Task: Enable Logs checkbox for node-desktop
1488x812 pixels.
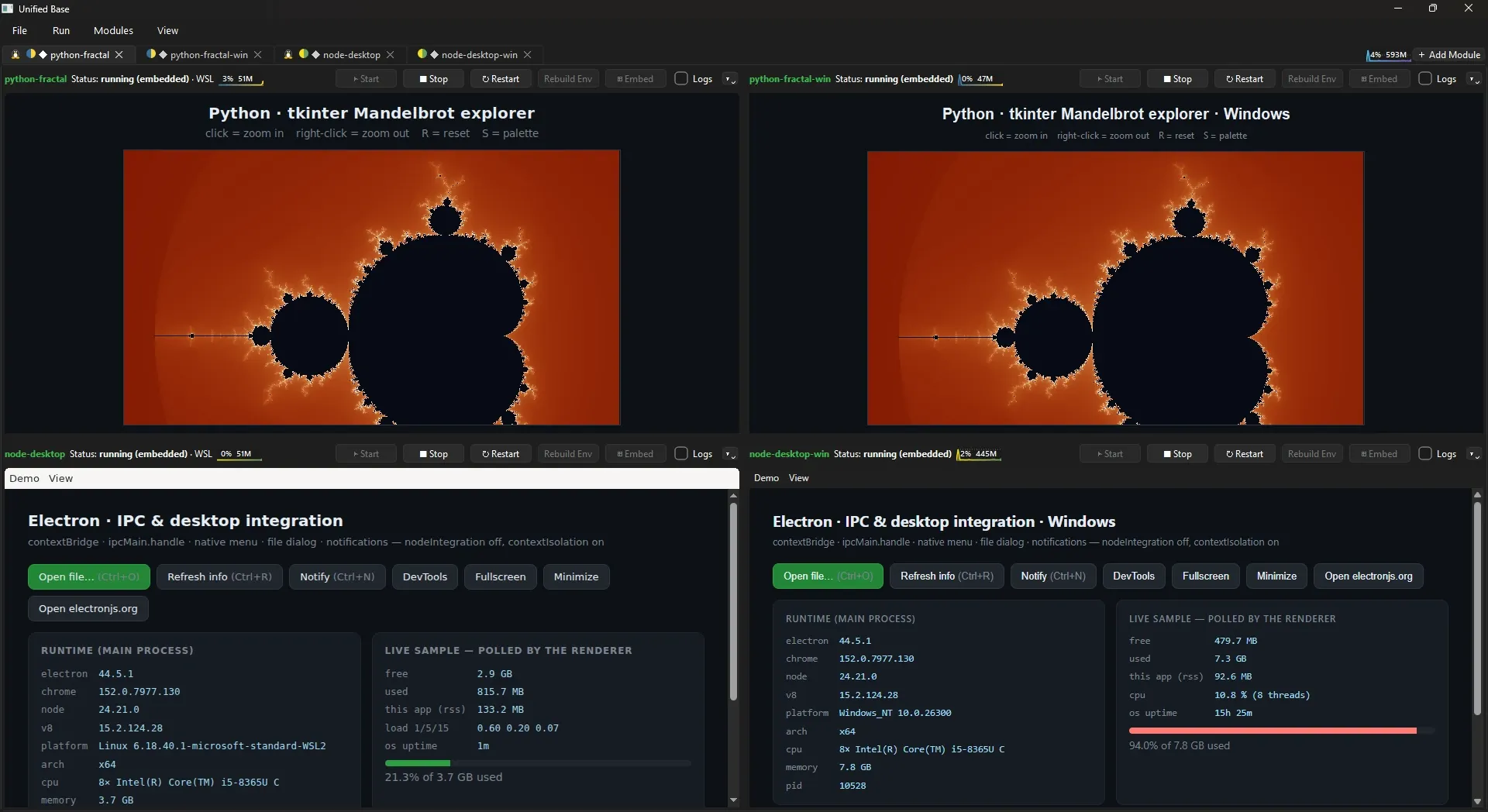Action: [x=681, y=453]
